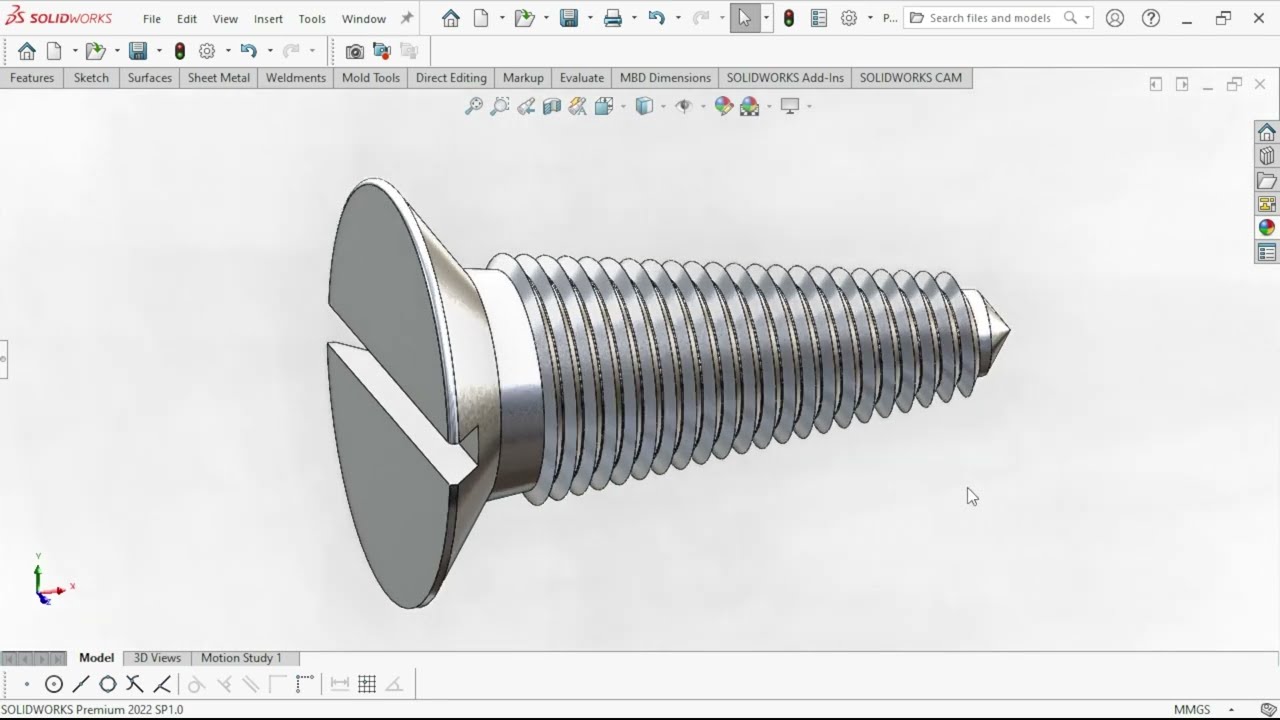Click the Previous View icon

526,106
